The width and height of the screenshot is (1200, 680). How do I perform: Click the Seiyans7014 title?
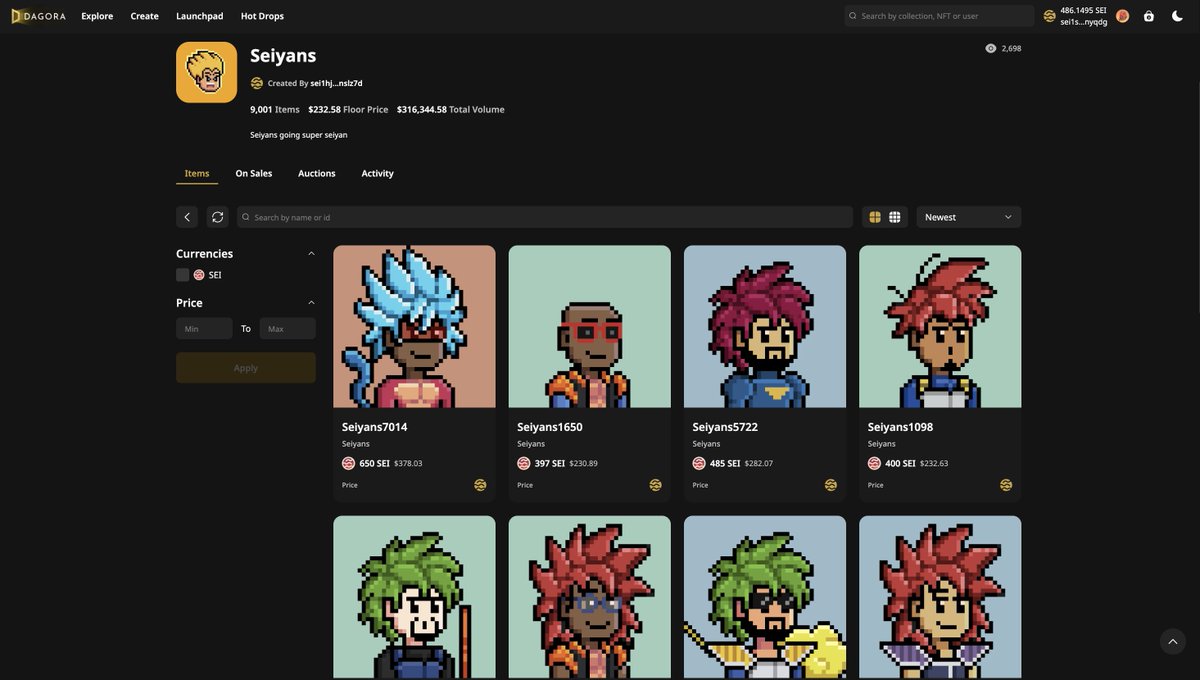coord(375,427)
